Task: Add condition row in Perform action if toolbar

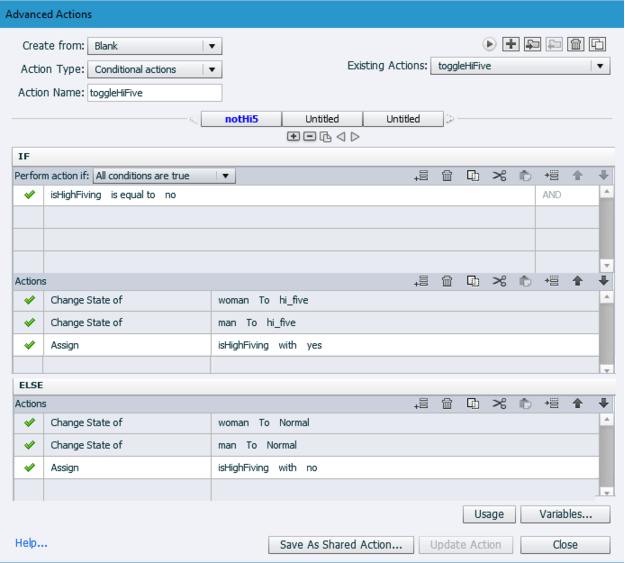Action: coord(421,175)
